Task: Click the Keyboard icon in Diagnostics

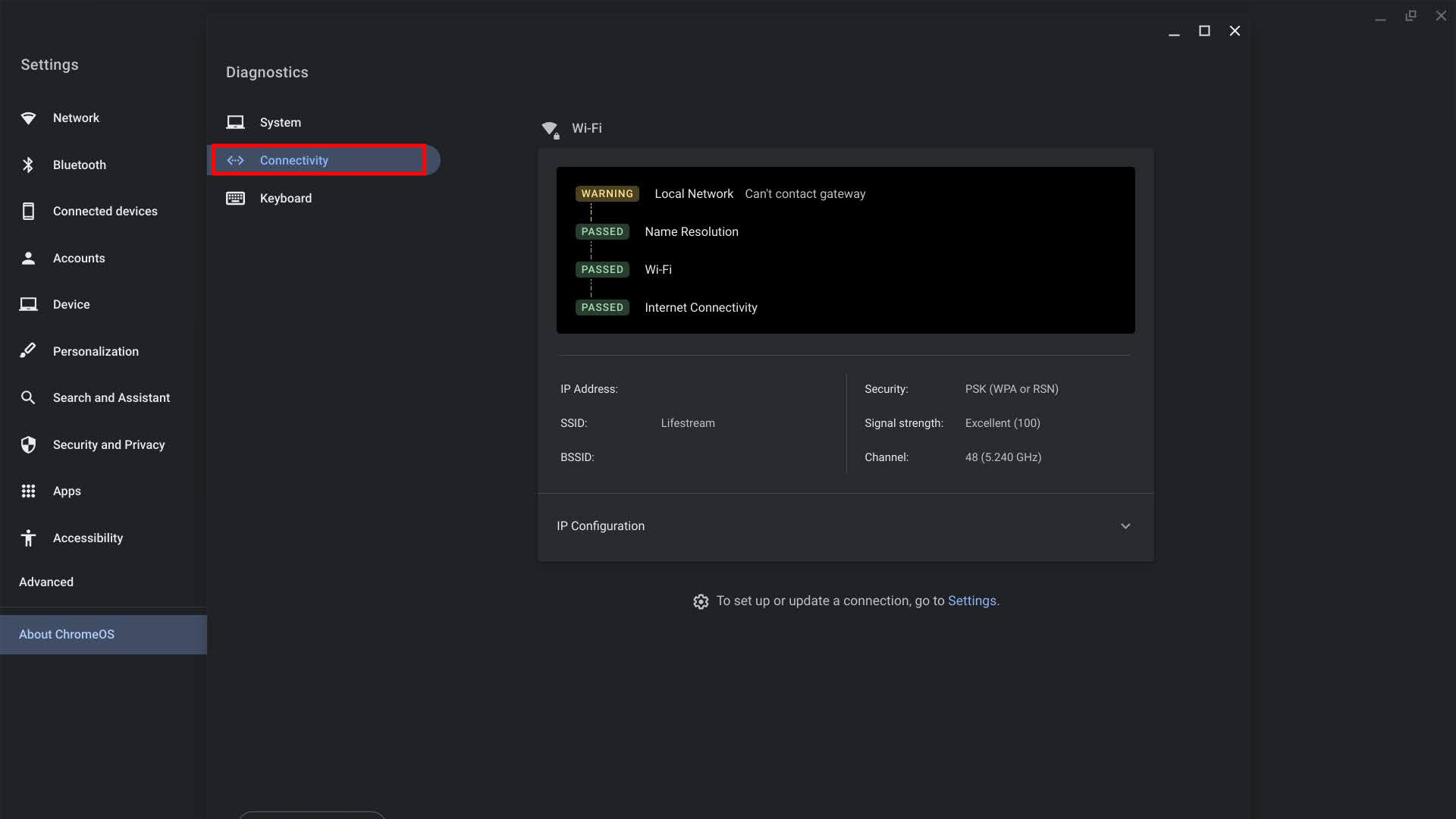Action: click(235, 198)
